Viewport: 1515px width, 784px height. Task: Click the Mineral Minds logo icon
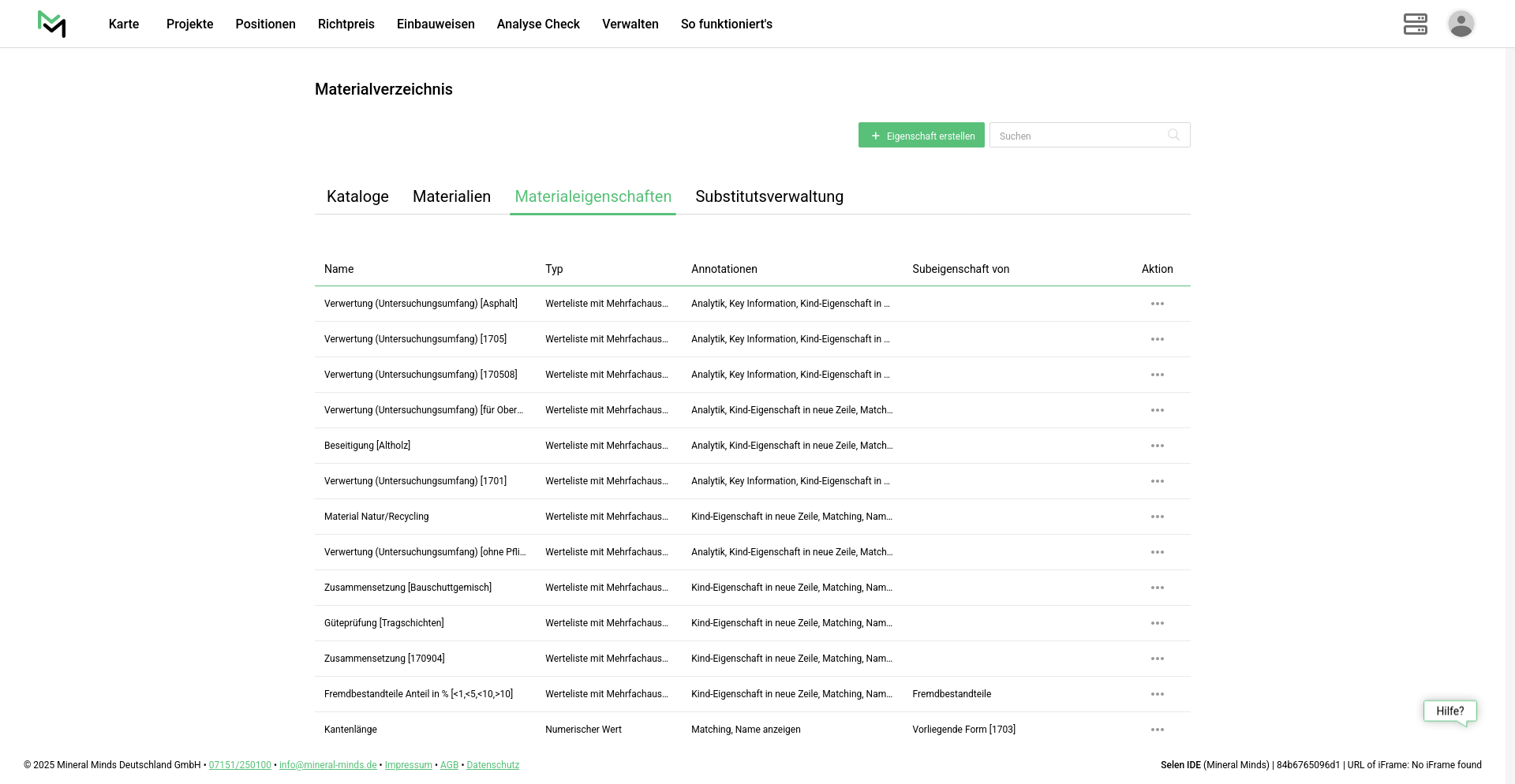tap(52, 24)
